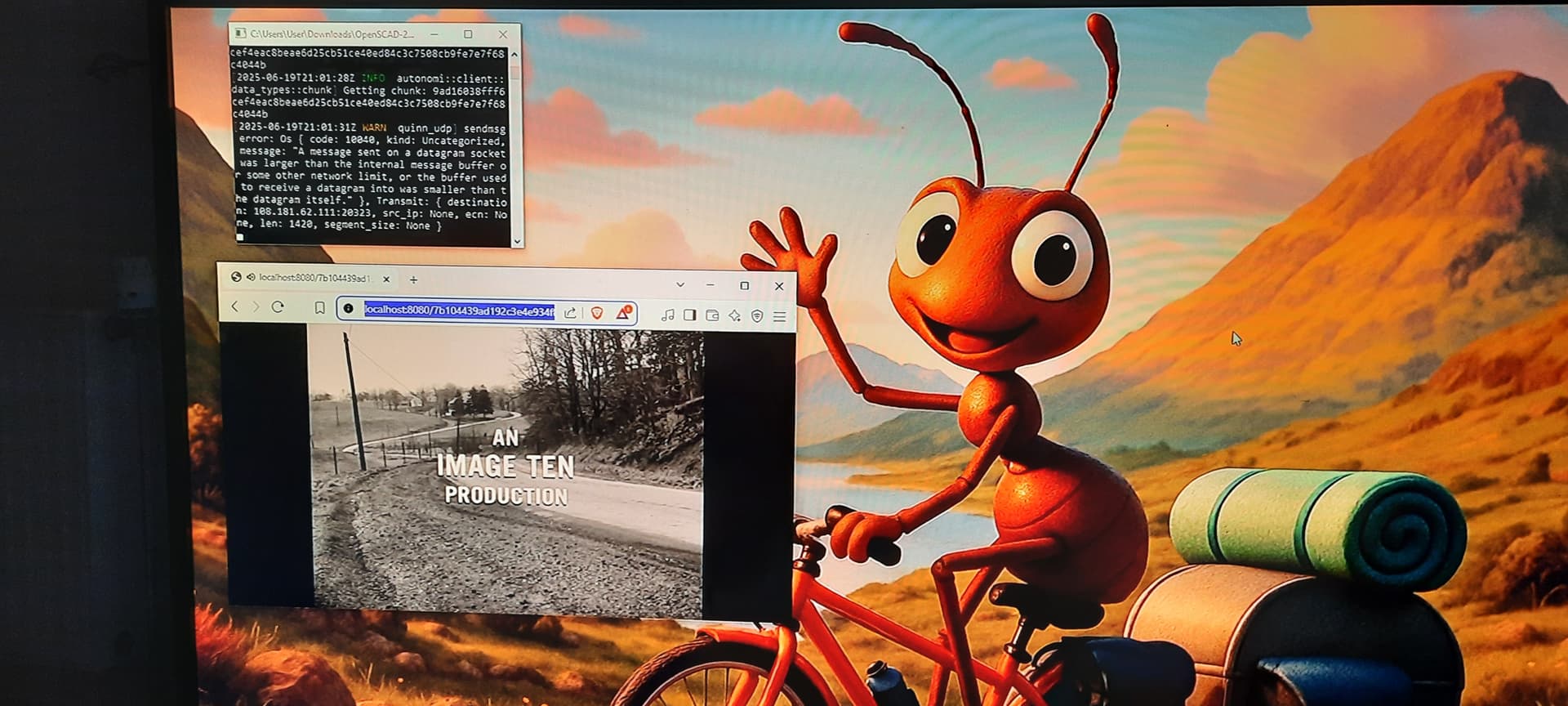
Task: Click the "quinn_udp" text in console
Action: coord(425,129)
